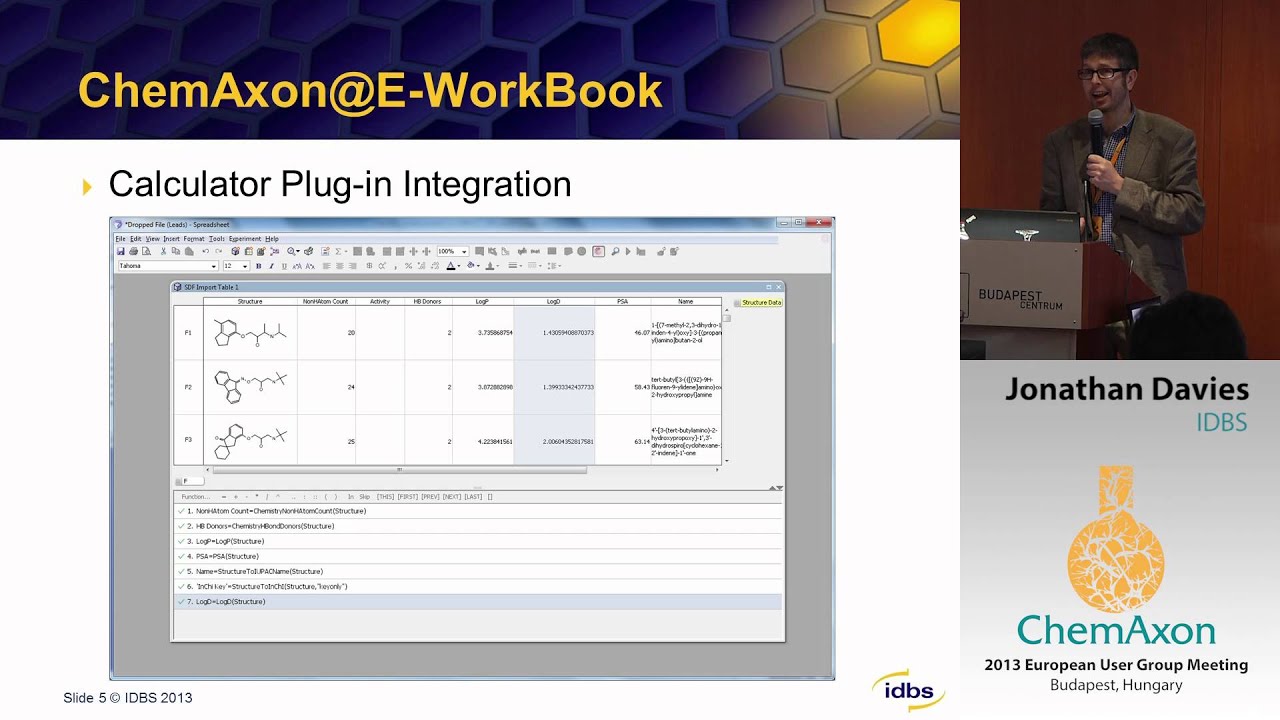
Task: Click the font color 'A' swatch
Action: pos(451,266)
